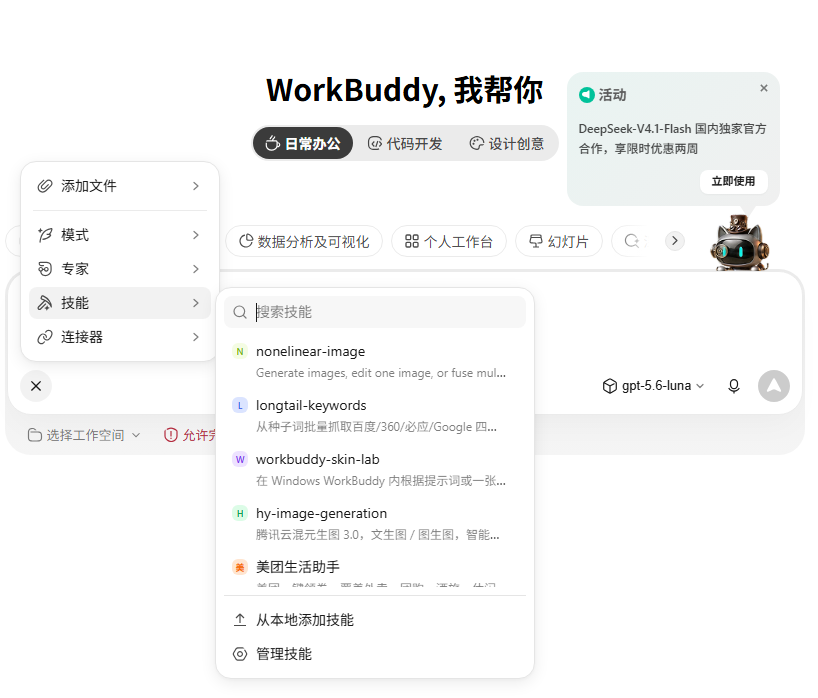Select the 技能 menu entry

click(119, 303)
